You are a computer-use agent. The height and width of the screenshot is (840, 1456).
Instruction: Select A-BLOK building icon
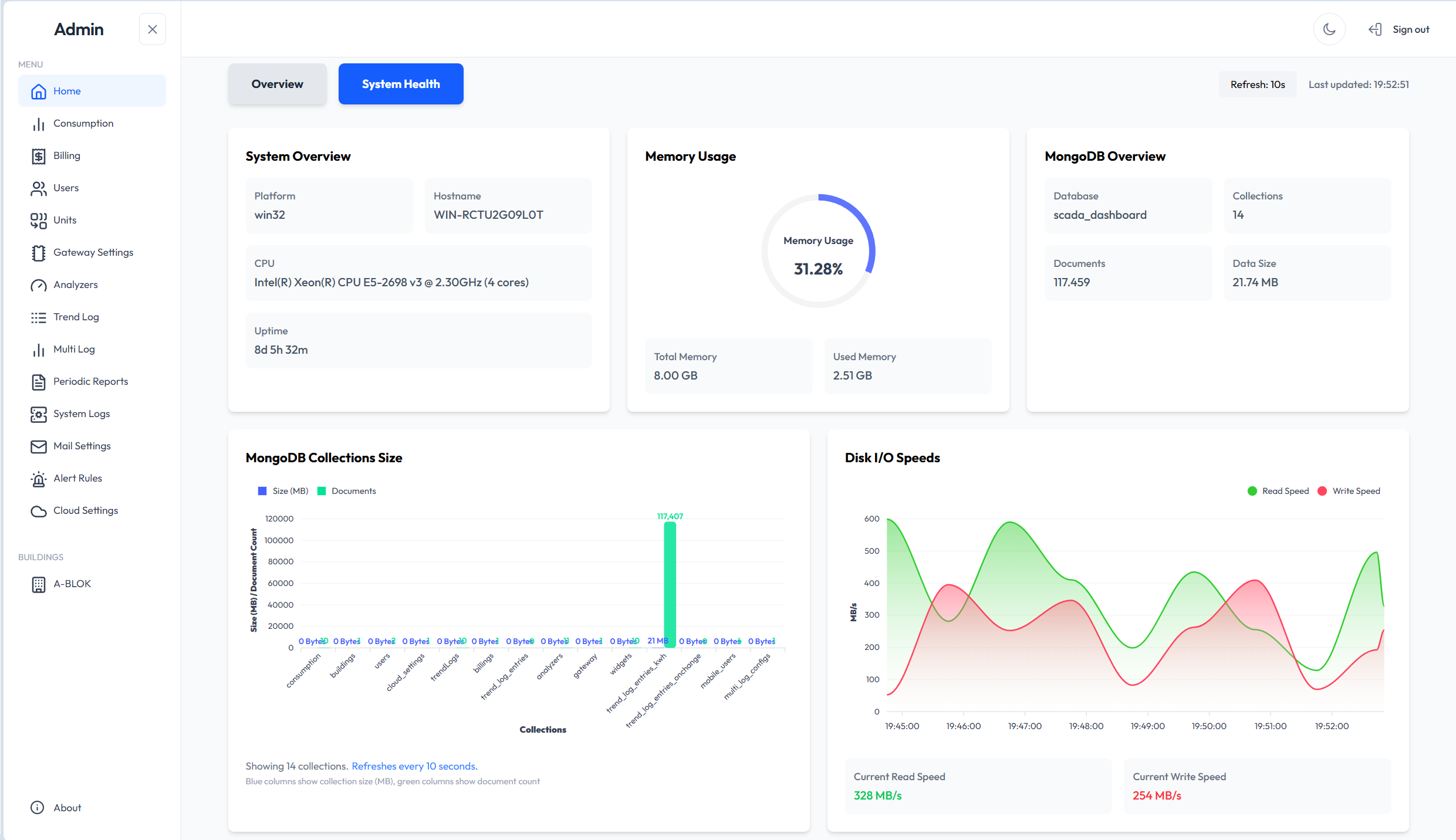click(38, 584)
